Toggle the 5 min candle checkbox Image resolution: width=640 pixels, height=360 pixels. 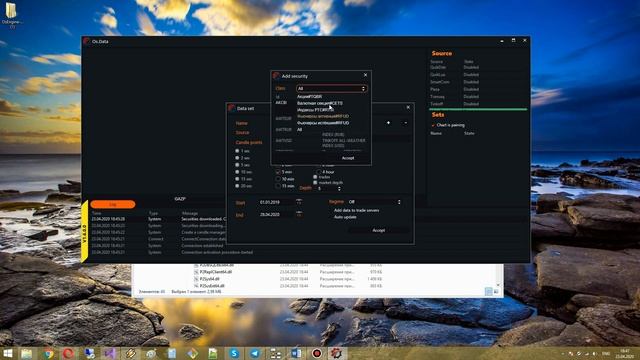tap(278, 172)
